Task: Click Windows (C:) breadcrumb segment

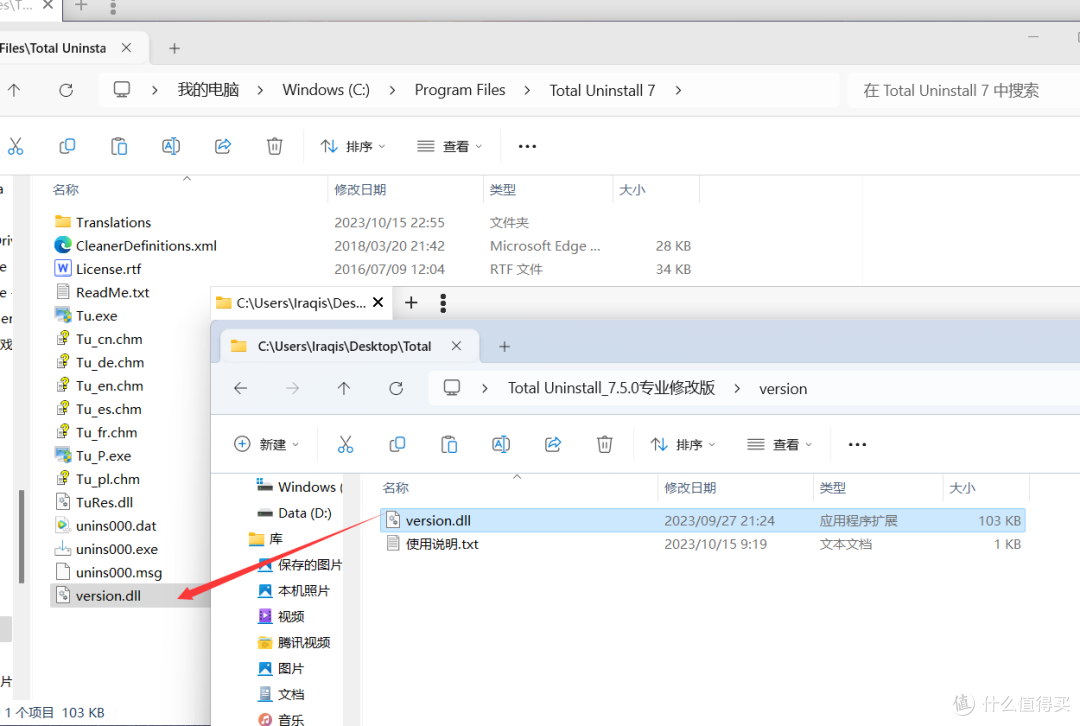Action: click(326, 90)
